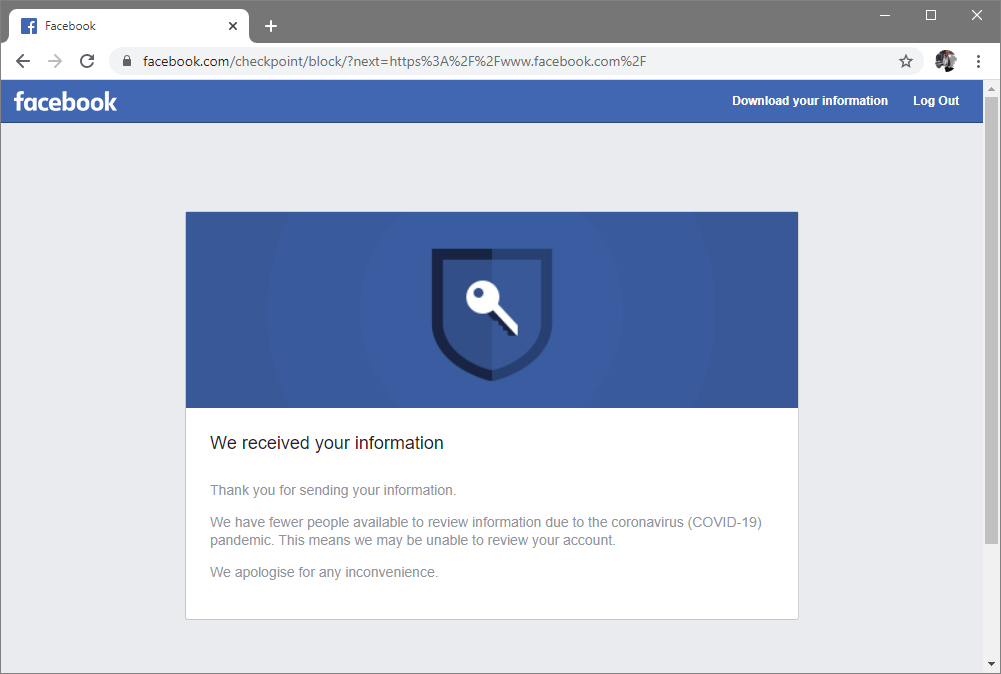
Task: Click the heading 'We received your information'
Action: (327, 443)
